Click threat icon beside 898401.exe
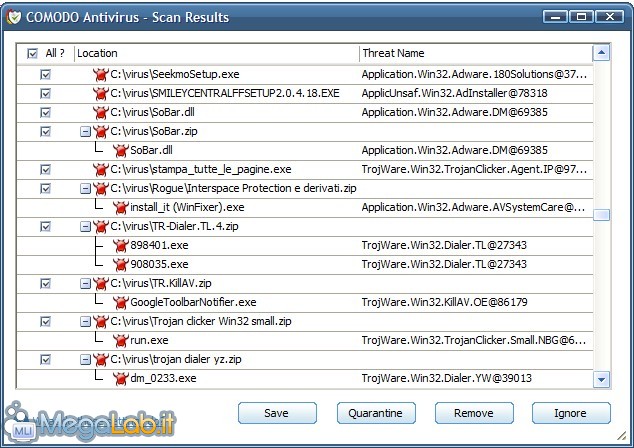 pyautogui.click(x=120, y=245)
